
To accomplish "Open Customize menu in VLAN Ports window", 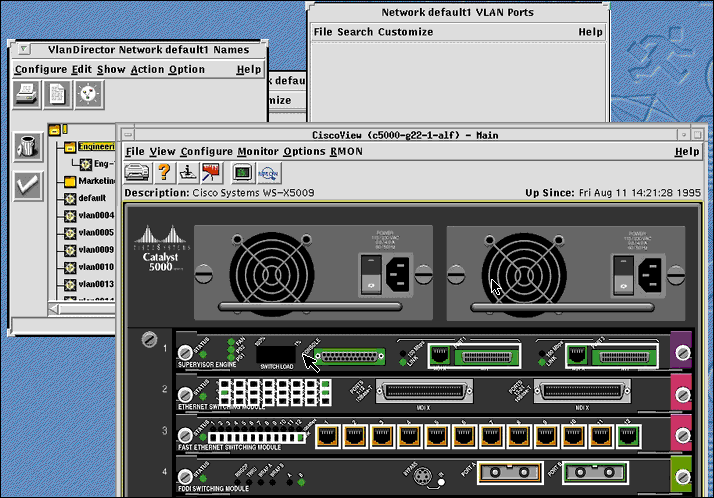I will [x=405, y=32].
